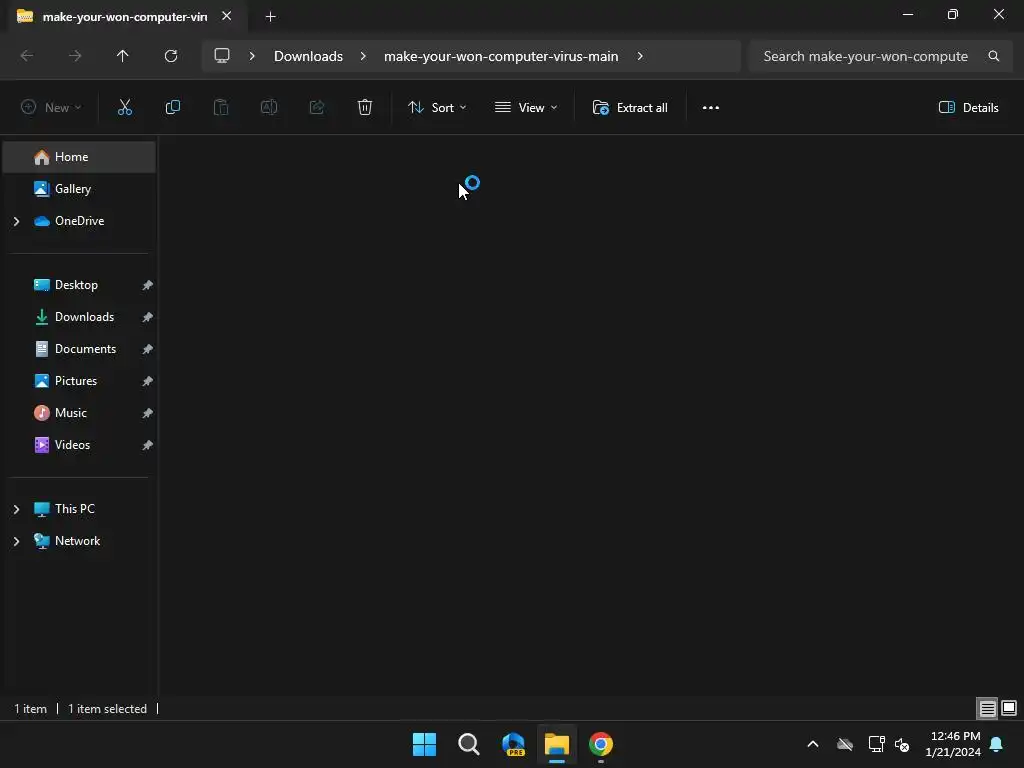
Task: Click the Share icon in toolbar
Action: tap(317, 108)
